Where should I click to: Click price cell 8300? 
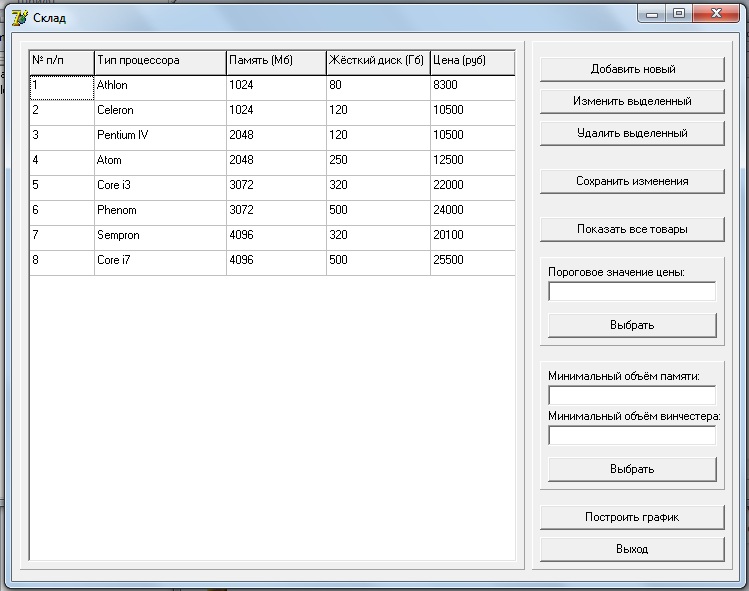pyautogui.click(x=473, y=88)
